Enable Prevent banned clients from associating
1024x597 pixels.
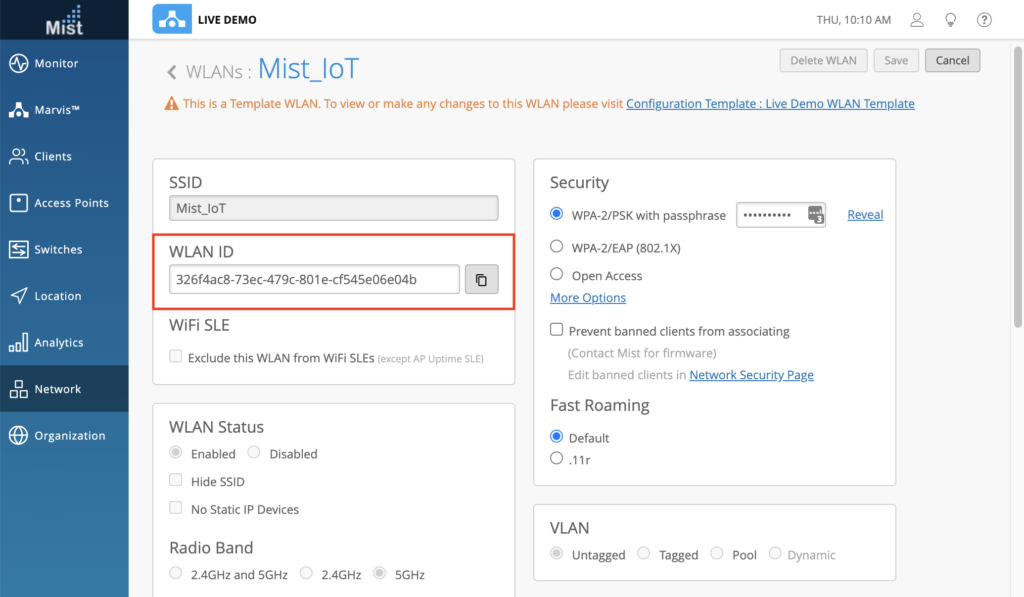pos(557,330)
